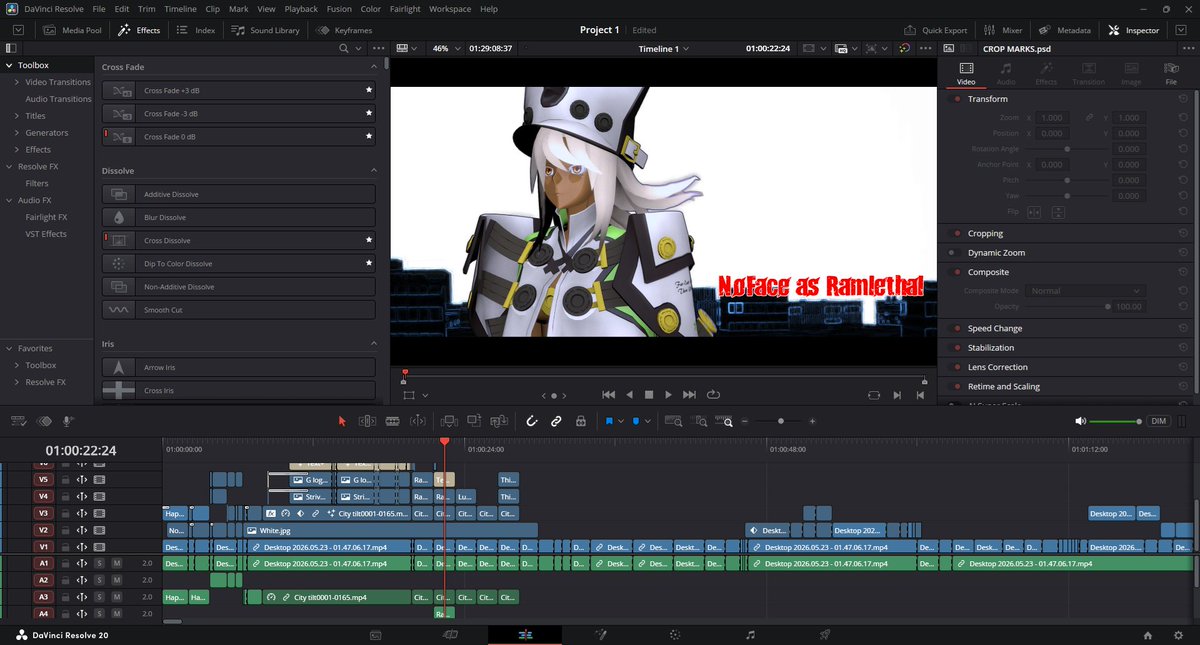Image resolution: width=1200 pixels, height=645 pixels.
Task: Open the Sound Library panel
Action: coord(265,30)
